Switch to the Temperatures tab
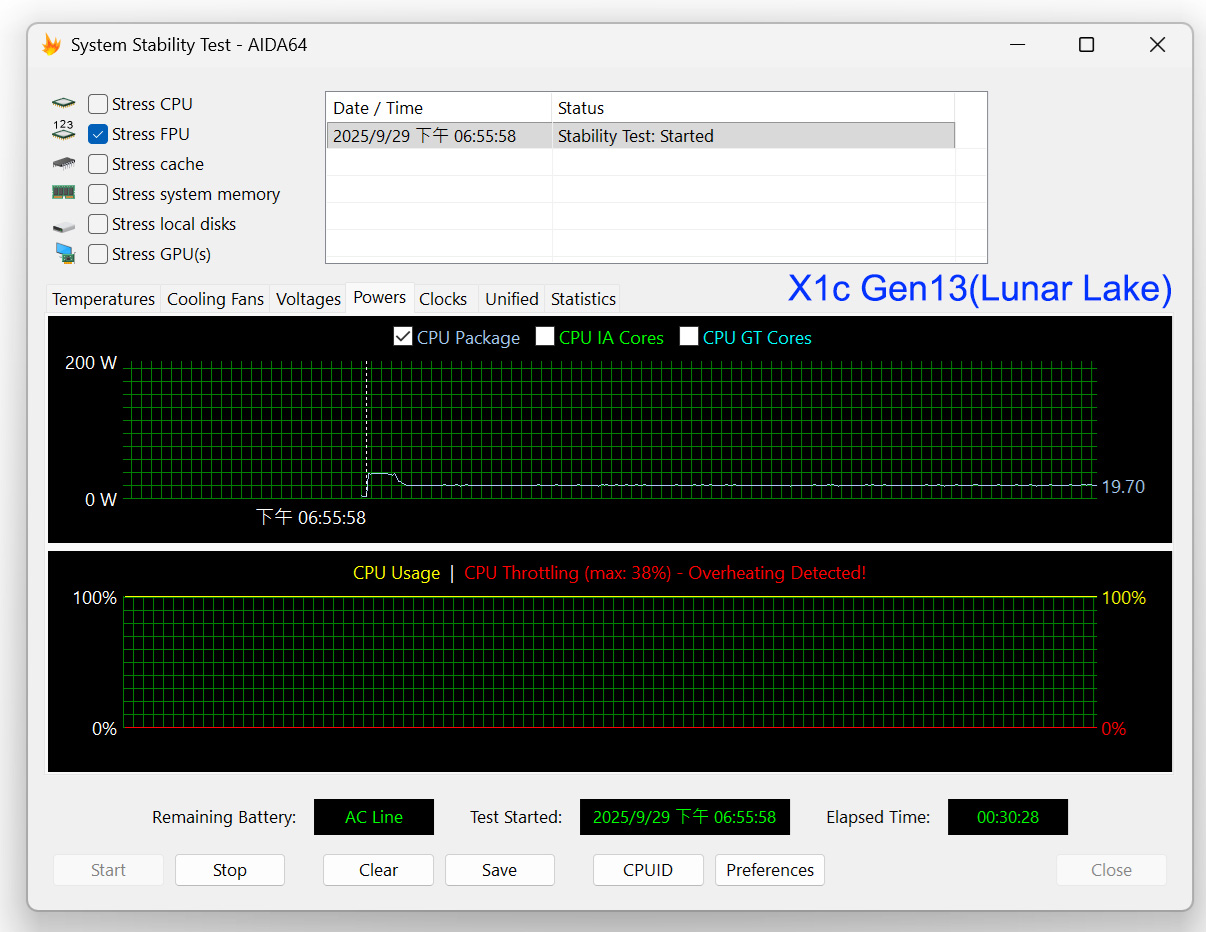 tap(104, 299)
